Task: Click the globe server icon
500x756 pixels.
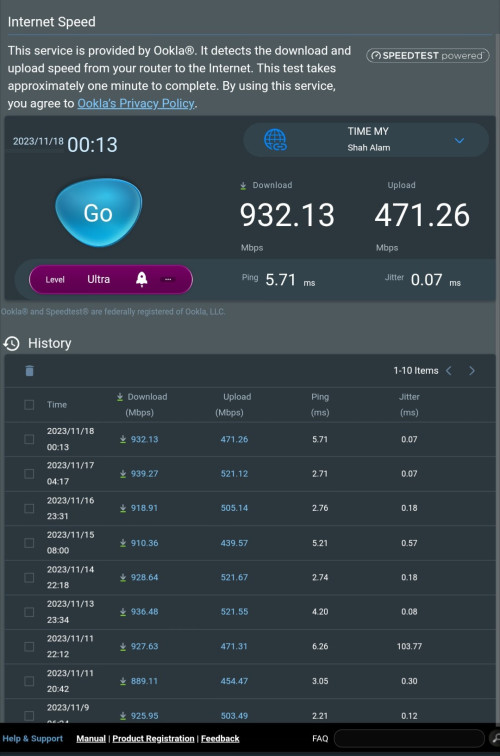Action: pyautogui.click(x=275, y=140)
